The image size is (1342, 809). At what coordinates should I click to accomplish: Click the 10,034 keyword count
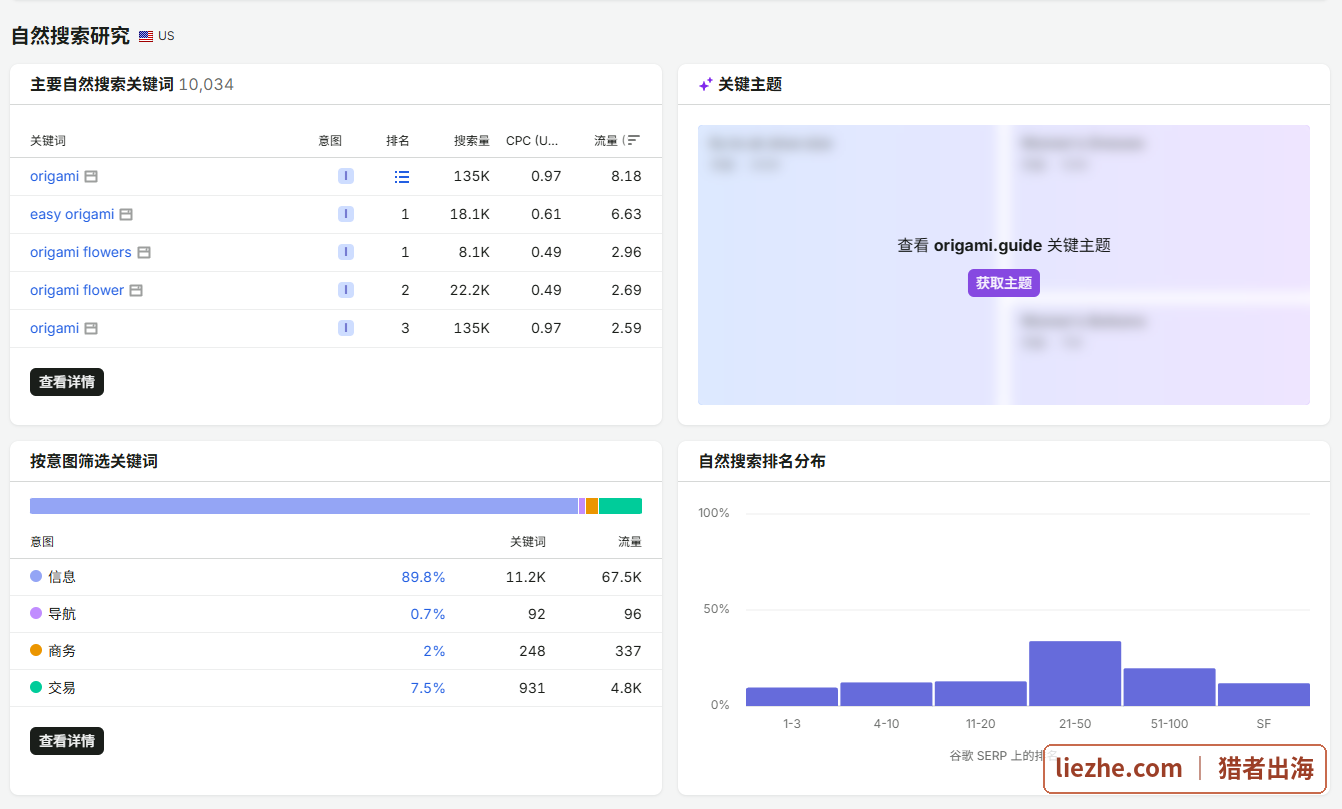(x=206, y=85)
